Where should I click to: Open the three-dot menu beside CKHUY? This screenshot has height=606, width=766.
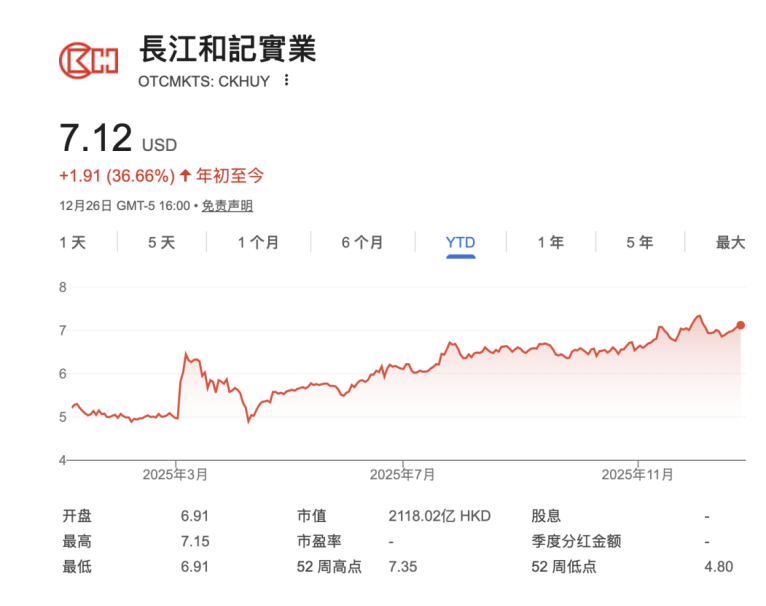click(x=286, y=81)
